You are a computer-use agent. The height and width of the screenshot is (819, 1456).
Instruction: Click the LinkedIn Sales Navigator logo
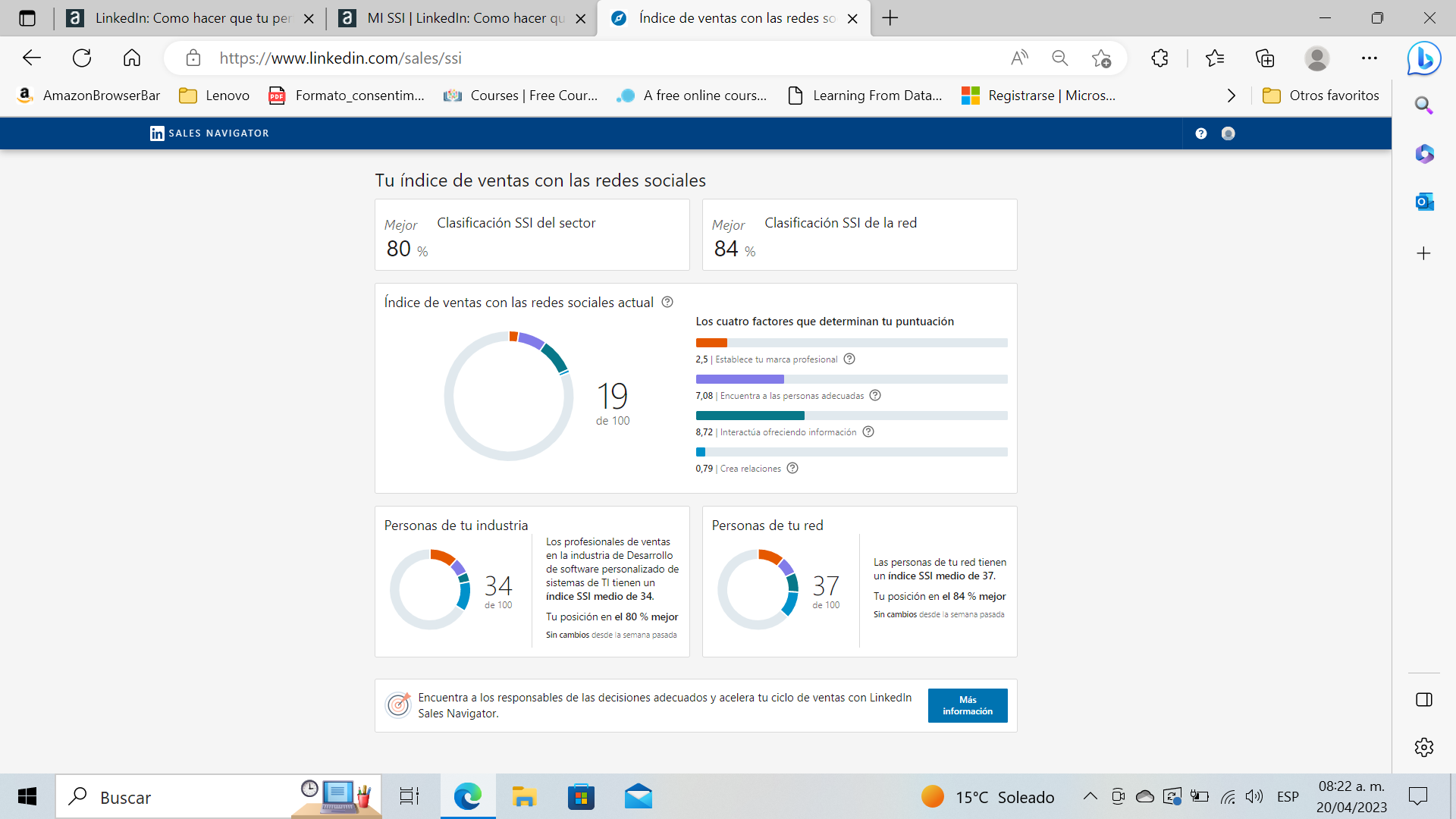[x=210, y=133]
